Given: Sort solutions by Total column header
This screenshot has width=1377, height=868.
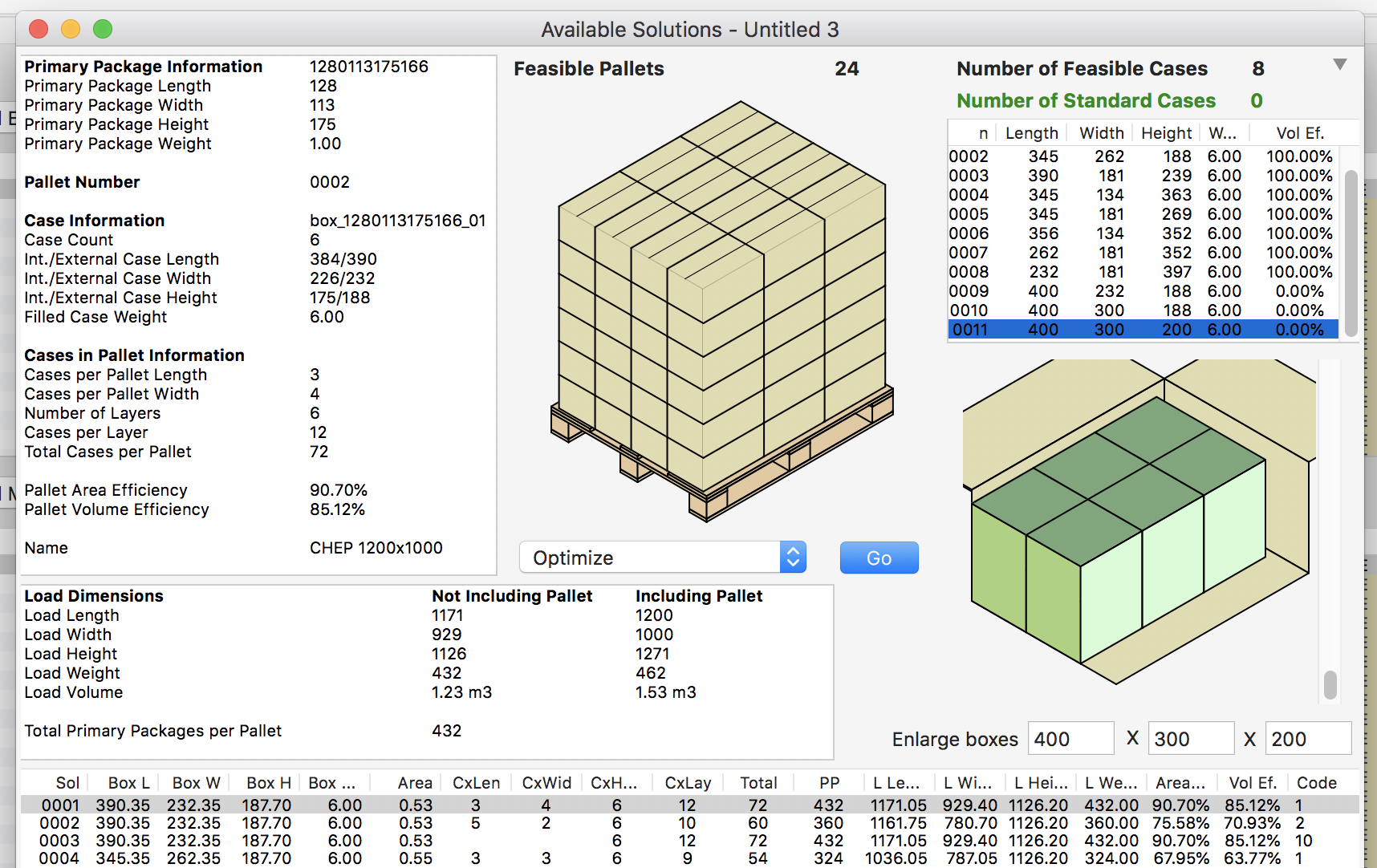Looking at the screenshot, I should coord(758,783).
